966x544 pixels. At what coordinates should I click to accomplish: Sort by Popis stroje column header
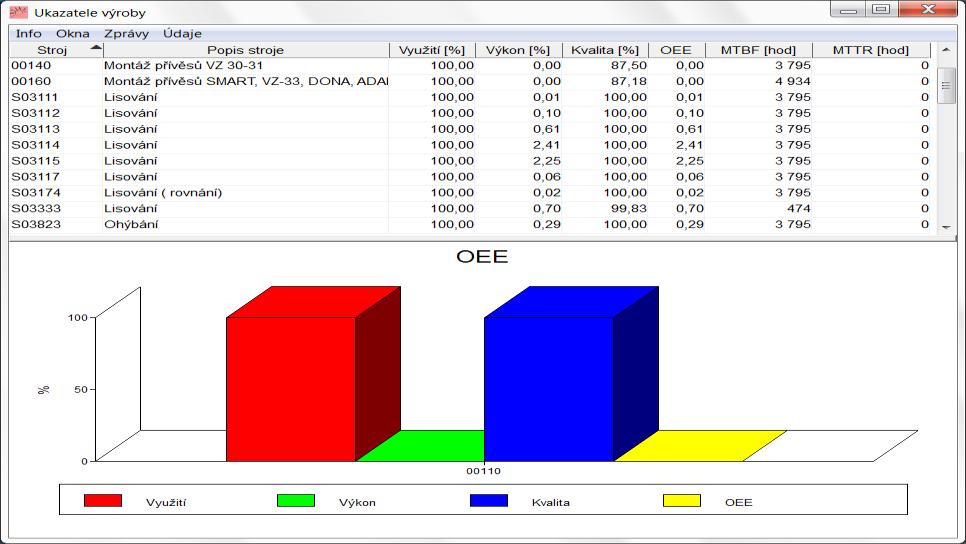(245, 50)
